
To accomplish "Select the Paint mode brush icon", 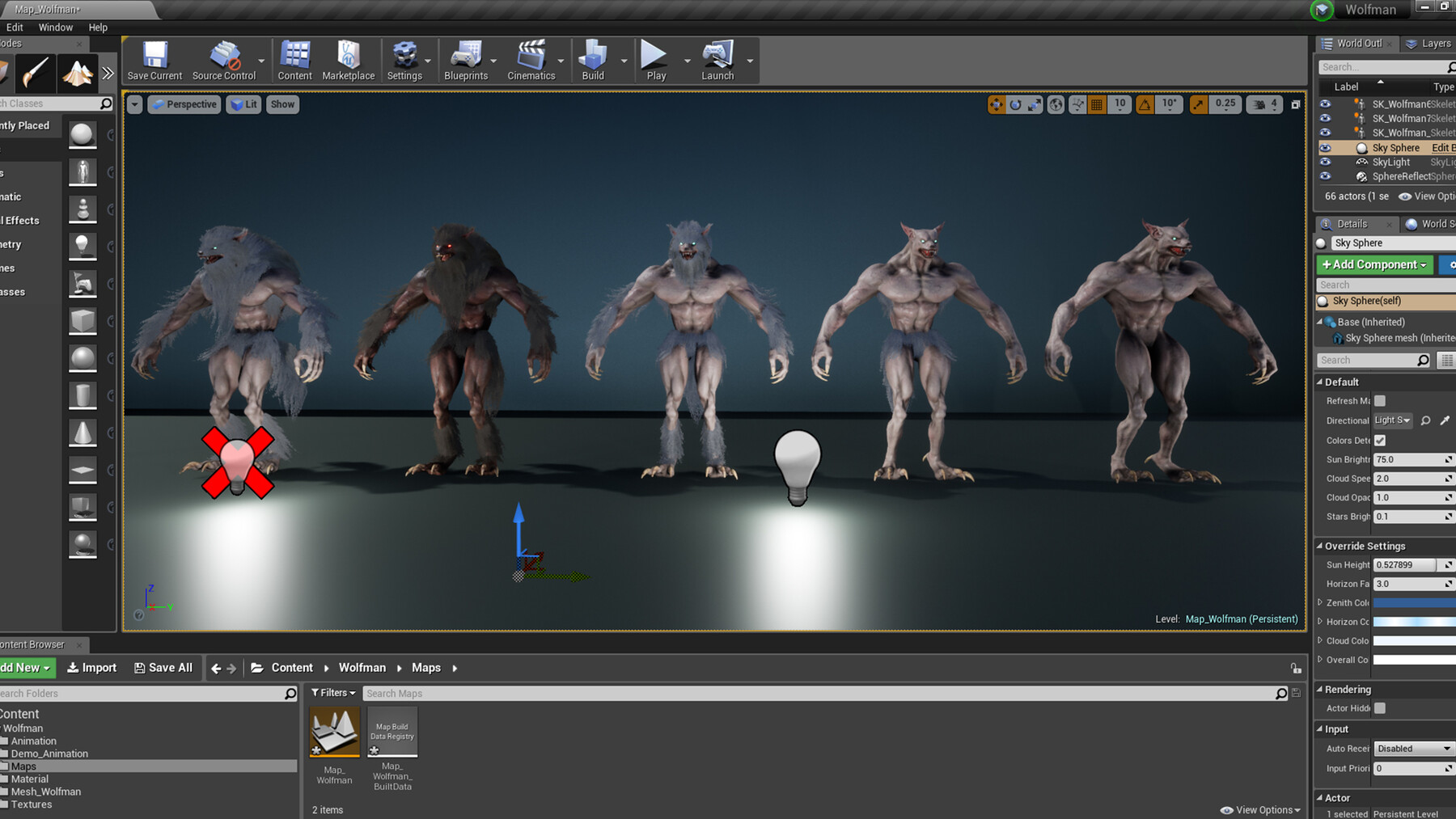I will point(36,74).
